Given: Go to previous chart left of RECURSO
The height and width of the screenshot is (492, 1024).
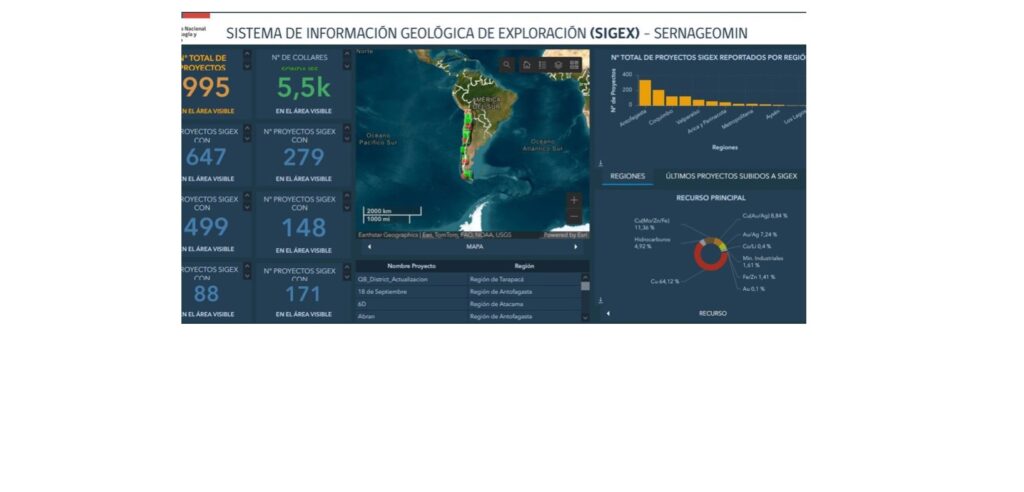Looking at the screenshot, I should point(609,313).
